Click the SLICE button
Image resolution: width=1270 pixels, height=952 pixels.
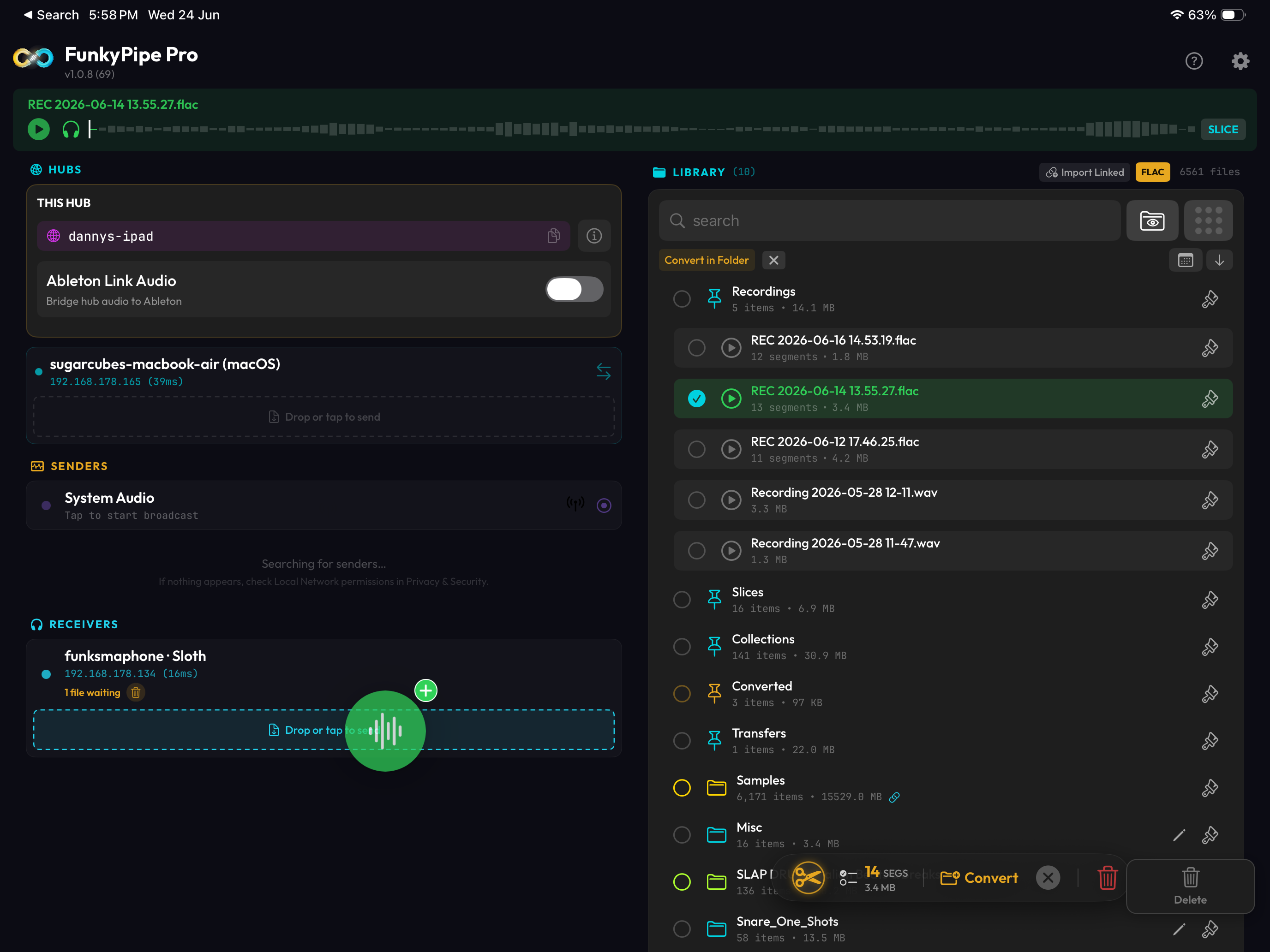coord(1222,129)
